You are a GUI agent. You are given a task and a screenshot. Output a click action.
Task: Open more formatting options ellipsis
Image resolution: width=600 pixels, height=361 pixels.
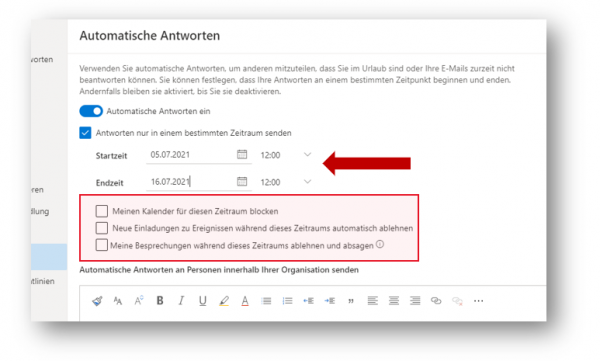[478, 301]
